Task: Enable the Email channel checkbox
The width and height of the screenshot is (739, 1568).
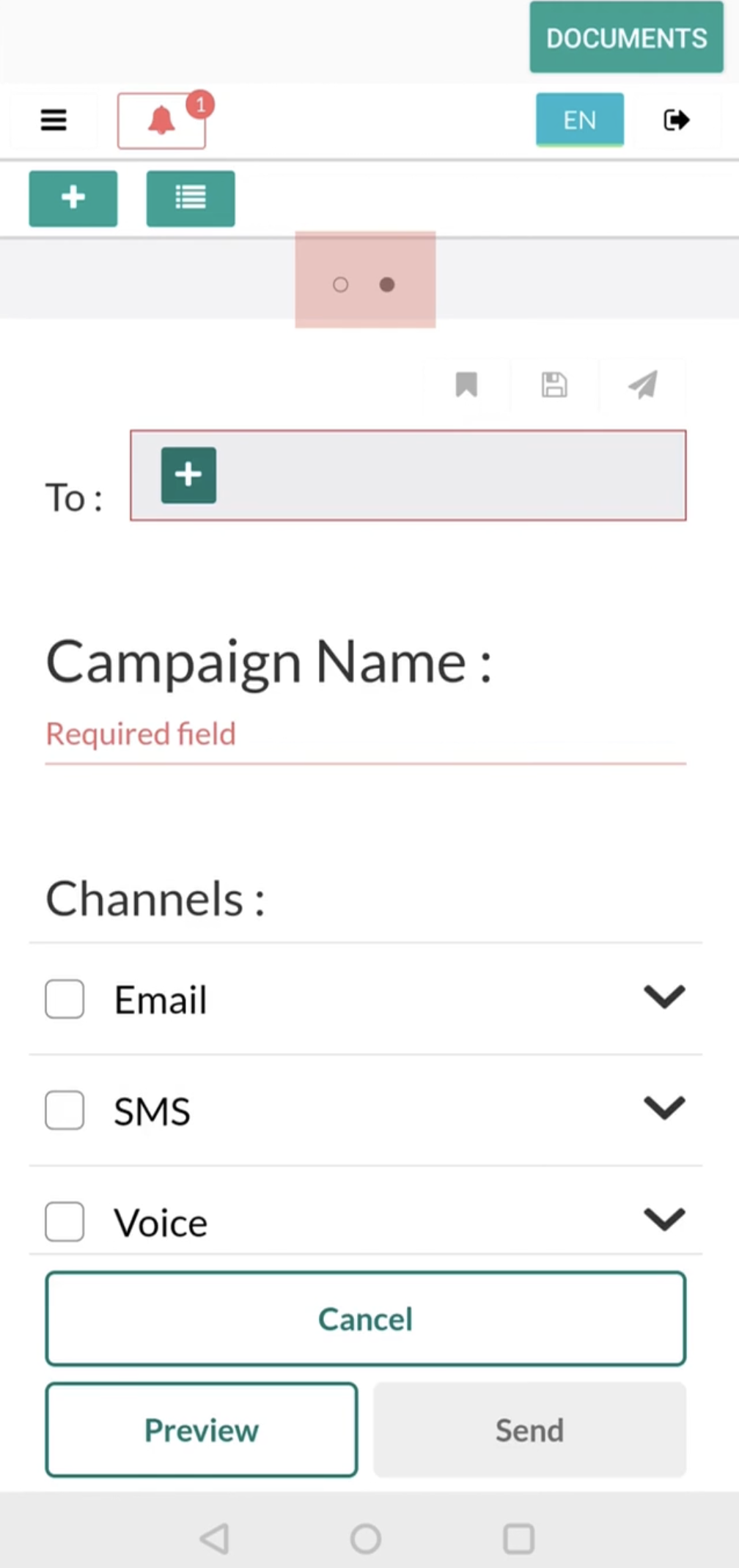Action: [x=65, y=999]
